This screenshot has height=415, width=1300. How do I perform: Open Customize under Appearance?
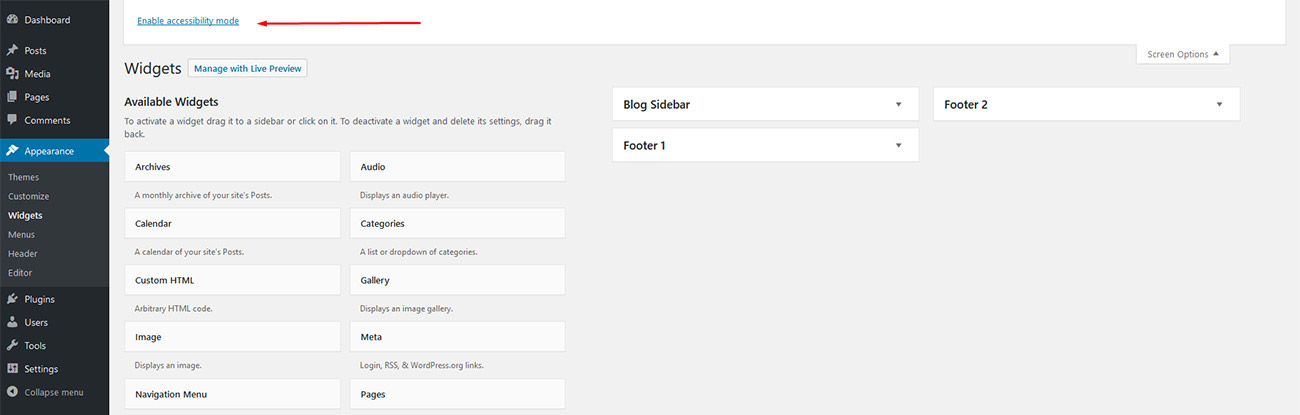click(x=29, y=196)
